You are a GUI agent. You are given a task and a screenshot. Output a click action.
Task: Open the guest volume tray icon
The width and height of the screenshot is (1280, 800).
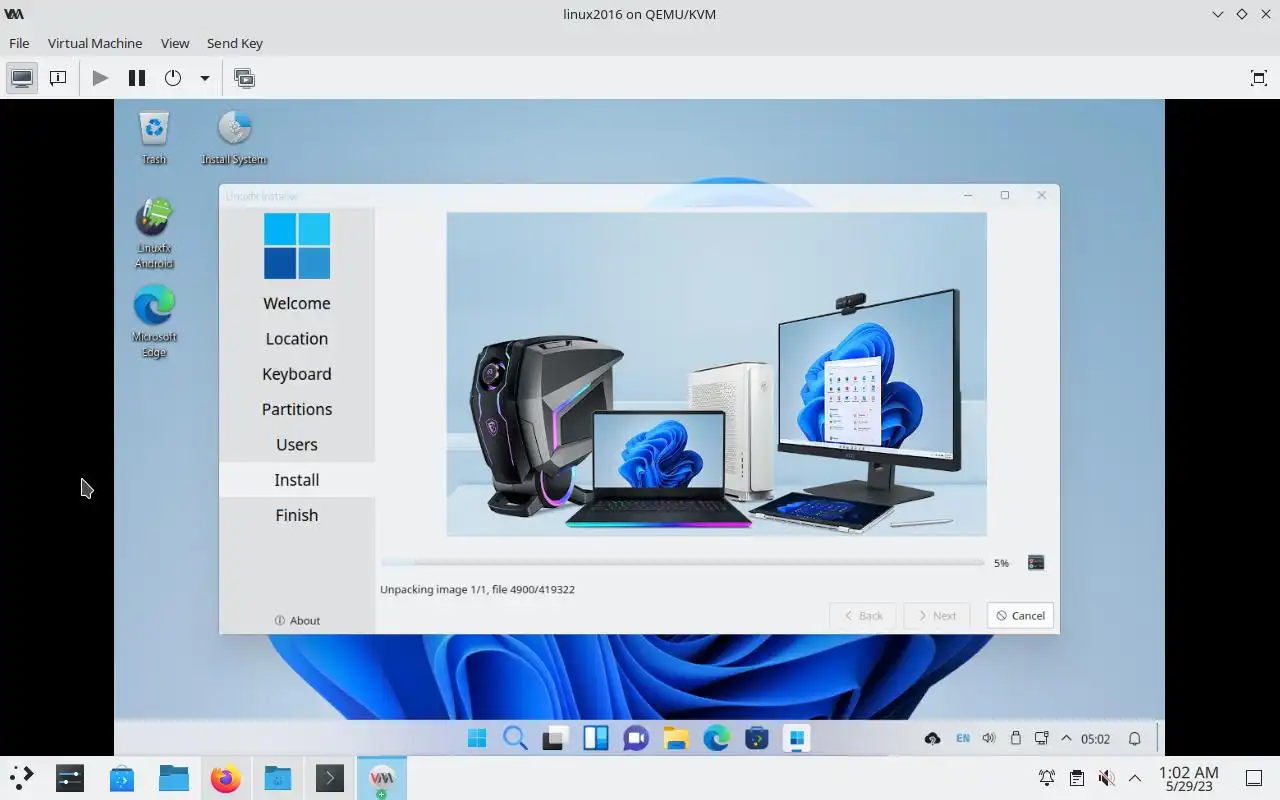989,739
